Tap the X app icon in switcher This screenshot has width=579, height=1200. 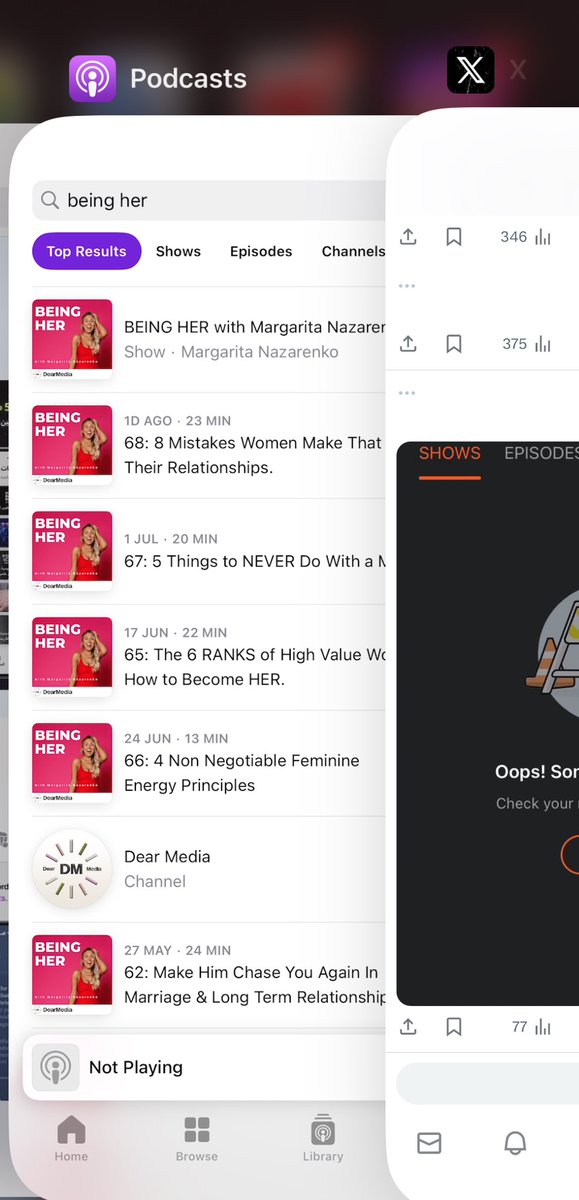[470, 70]
